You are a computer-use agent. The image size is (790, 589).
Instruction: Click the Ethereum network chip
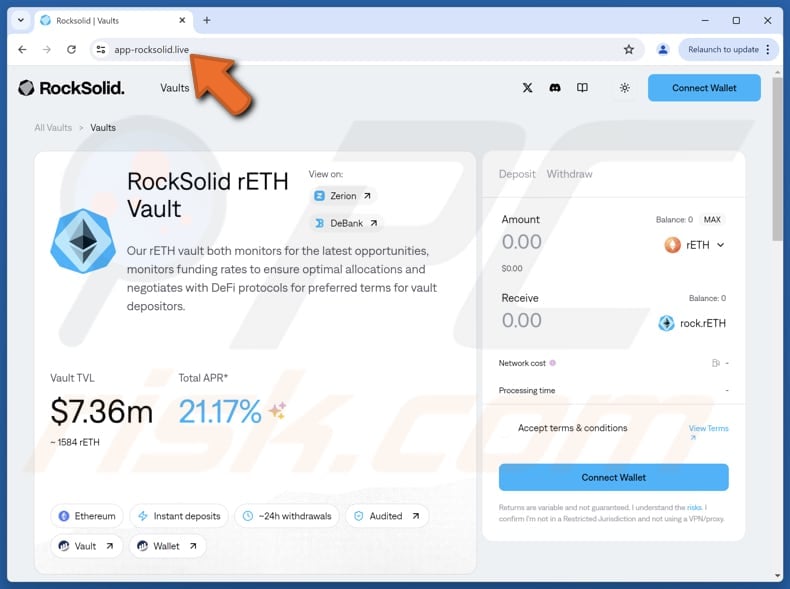coord(87,516)
